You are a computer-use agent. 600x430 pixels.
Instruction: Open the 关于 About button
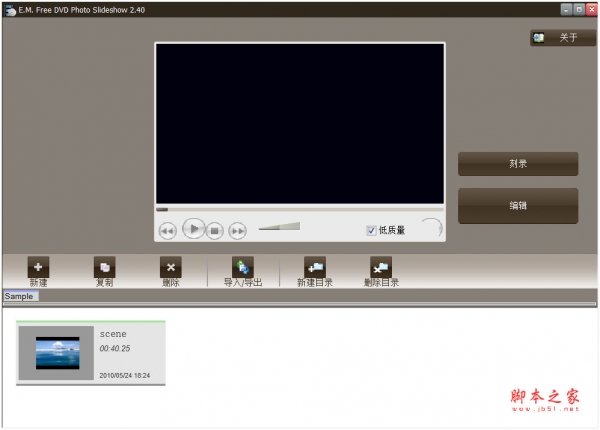(563, 37)
